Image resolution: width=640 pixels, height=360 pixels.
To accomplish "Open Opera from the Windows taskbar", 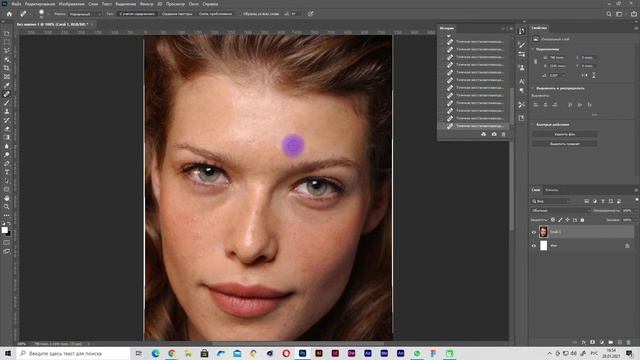I will pyautogui.click(x=286, y=353).
